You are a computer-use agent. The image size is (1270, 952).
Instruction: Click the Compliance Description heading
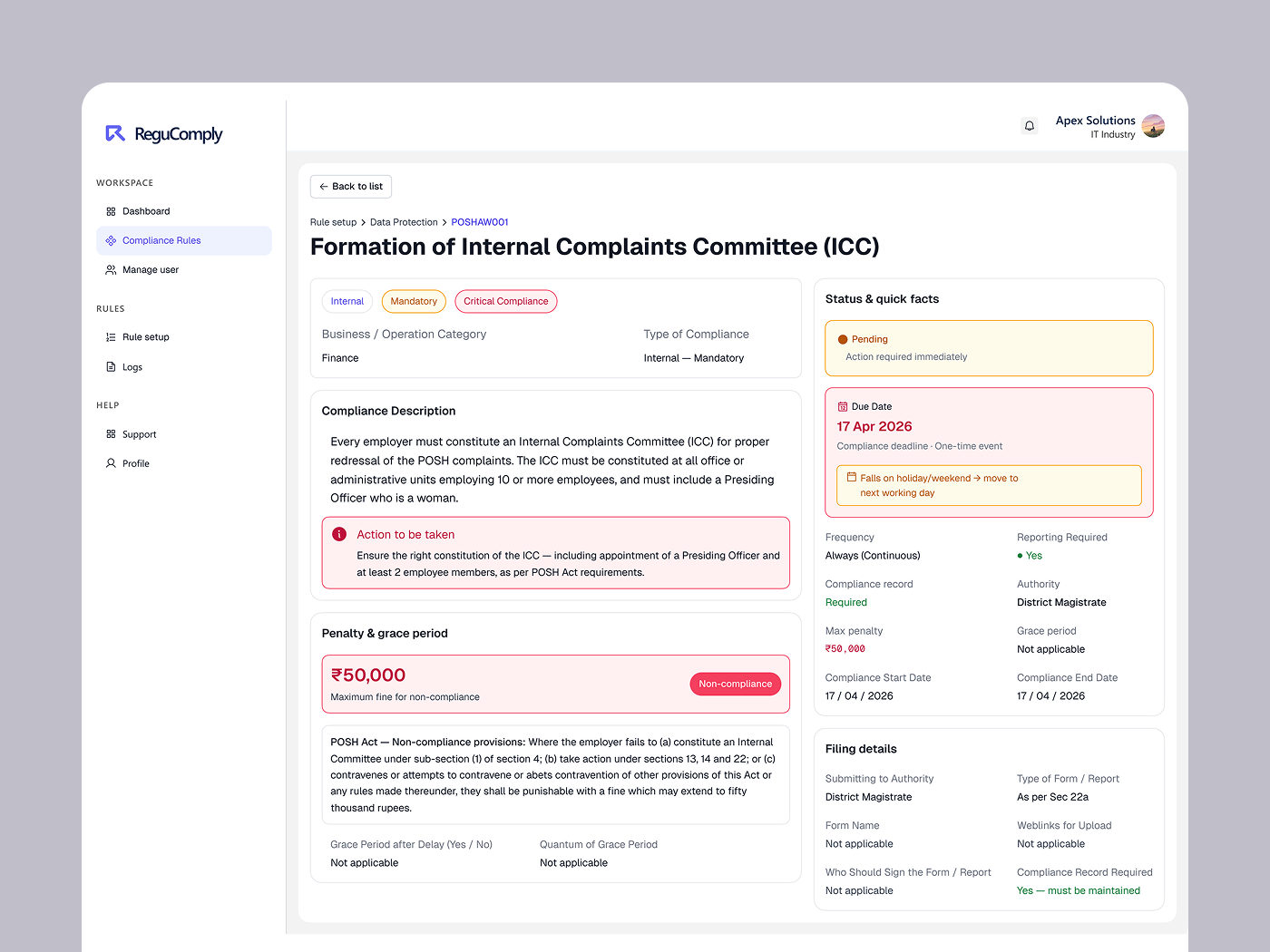pos(388,411)
